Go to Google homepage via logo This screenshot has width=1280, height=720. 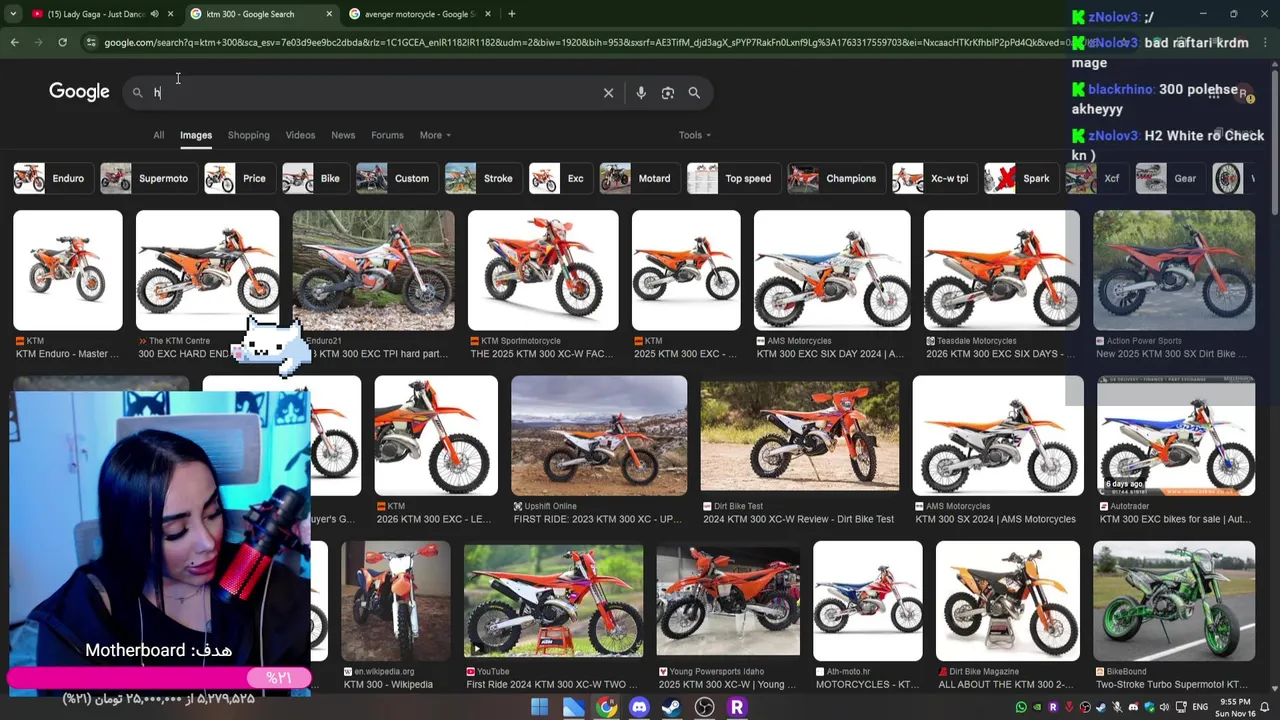pos(79,92)
